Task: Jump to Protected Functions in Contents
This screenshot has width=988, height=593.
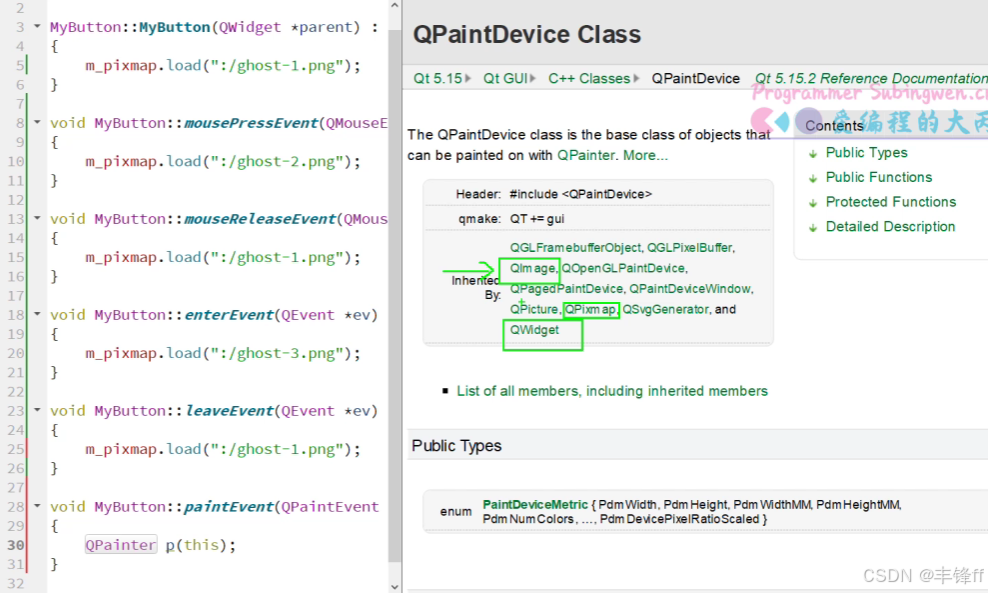Action: 890,202
